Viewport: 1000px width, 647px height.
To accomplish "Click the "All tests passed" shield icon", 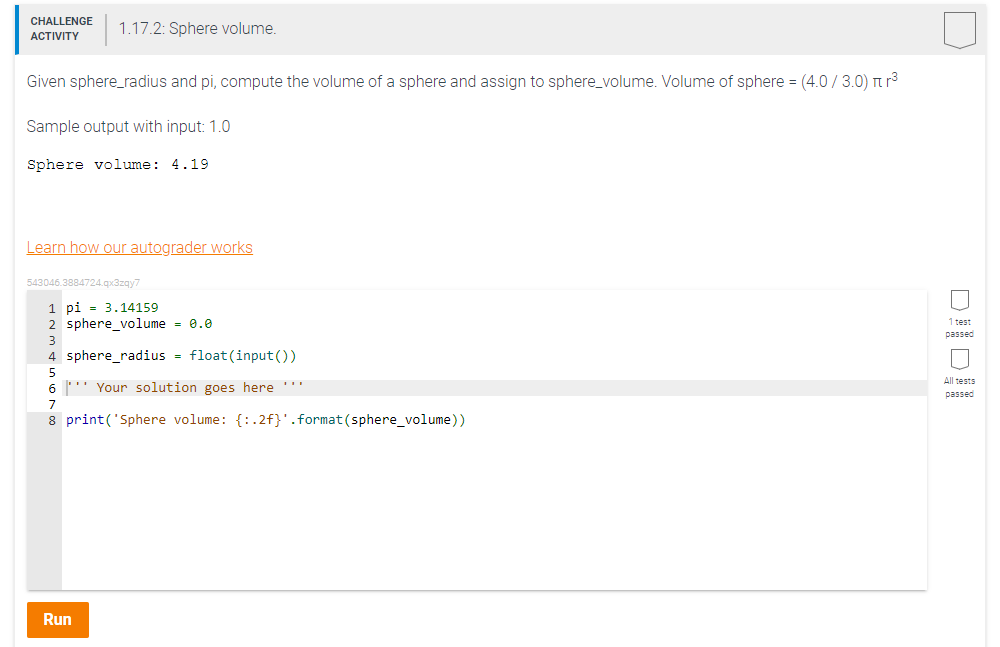I will pyautogui.click(x=960, y=360).
